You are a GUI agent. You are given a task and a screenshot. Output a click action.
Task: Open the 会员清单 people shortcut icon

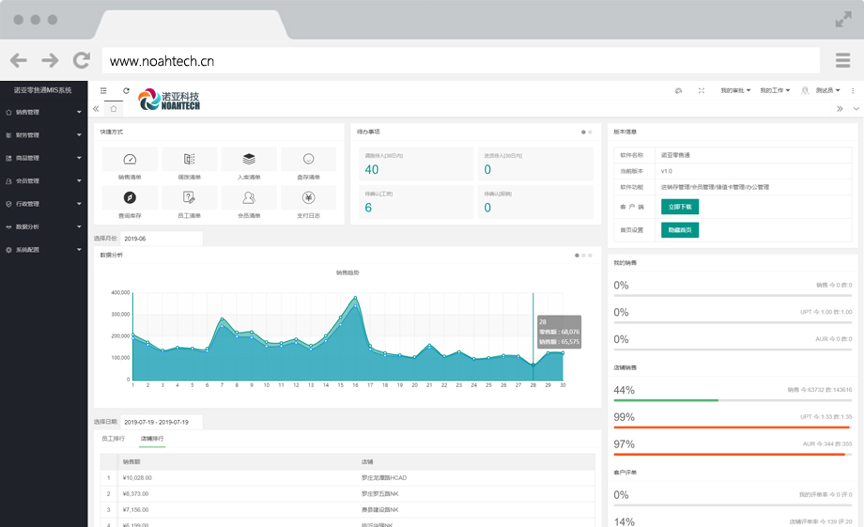[x=248, y=197]
